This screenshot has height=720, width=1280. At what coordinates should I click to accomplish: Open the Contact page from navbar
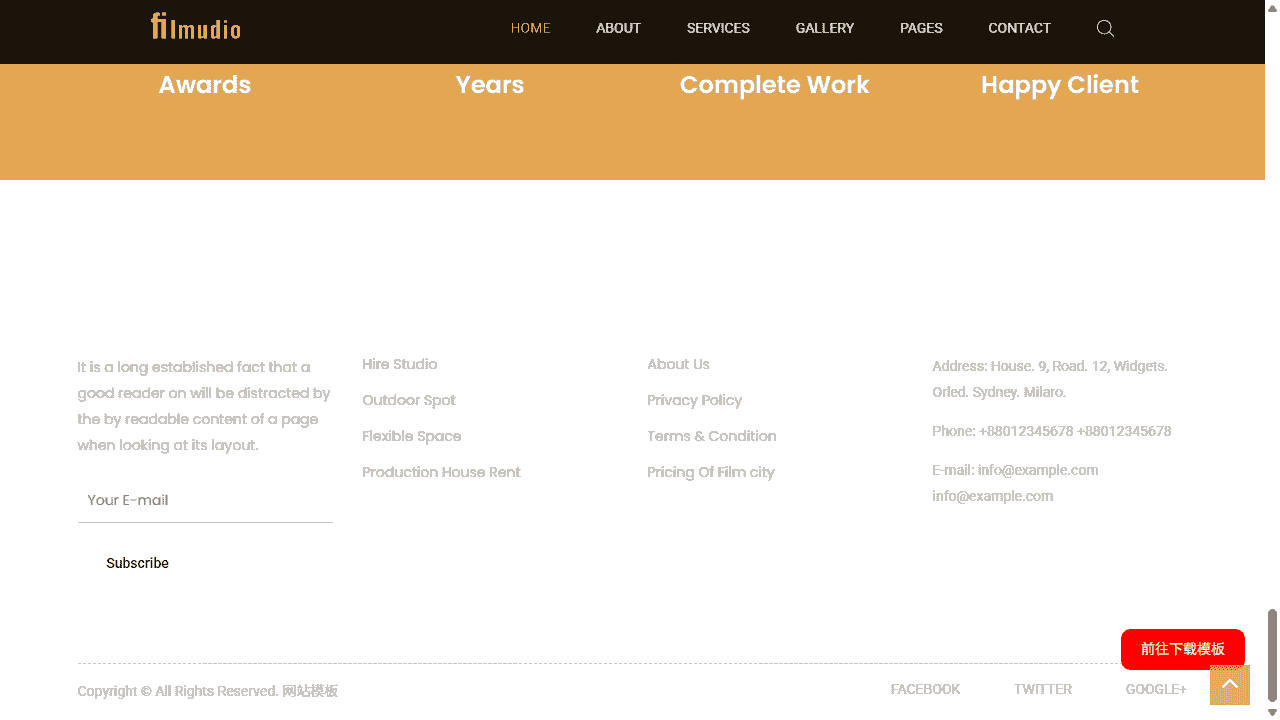tap(1019, 28)
